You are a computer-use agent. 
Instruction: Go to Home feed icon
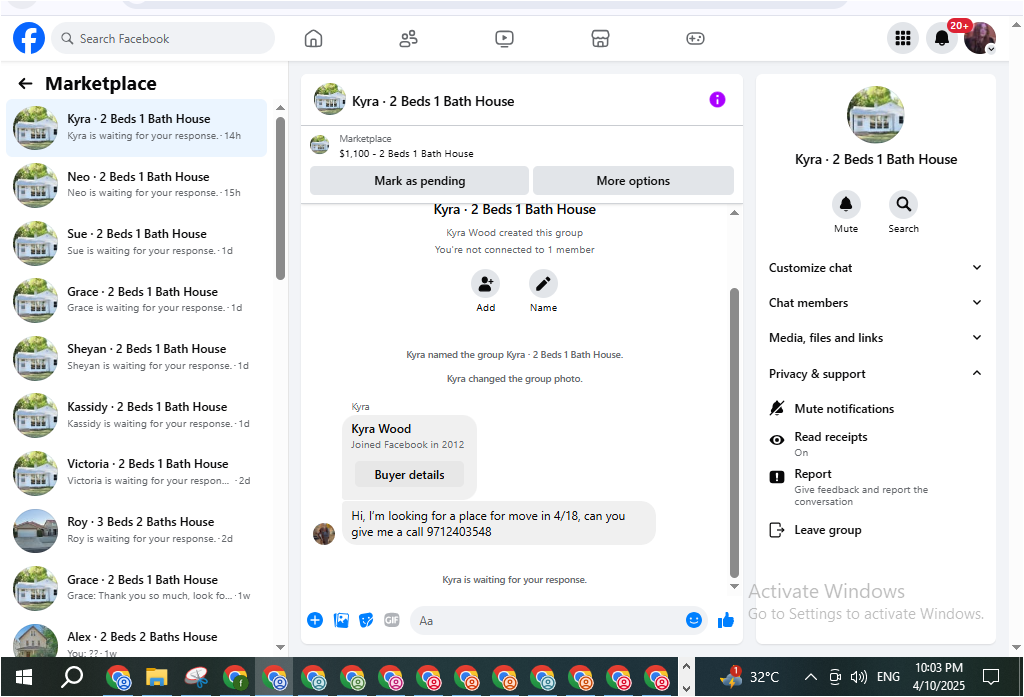click(x=313, y=39)
